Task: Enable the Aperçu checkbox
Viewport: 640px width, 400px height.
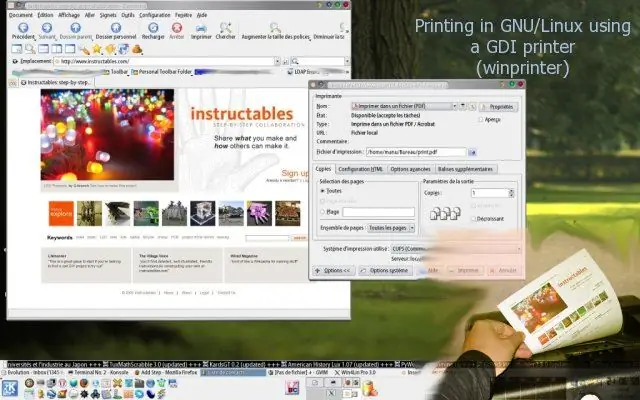Action: (x=480, y=120)
